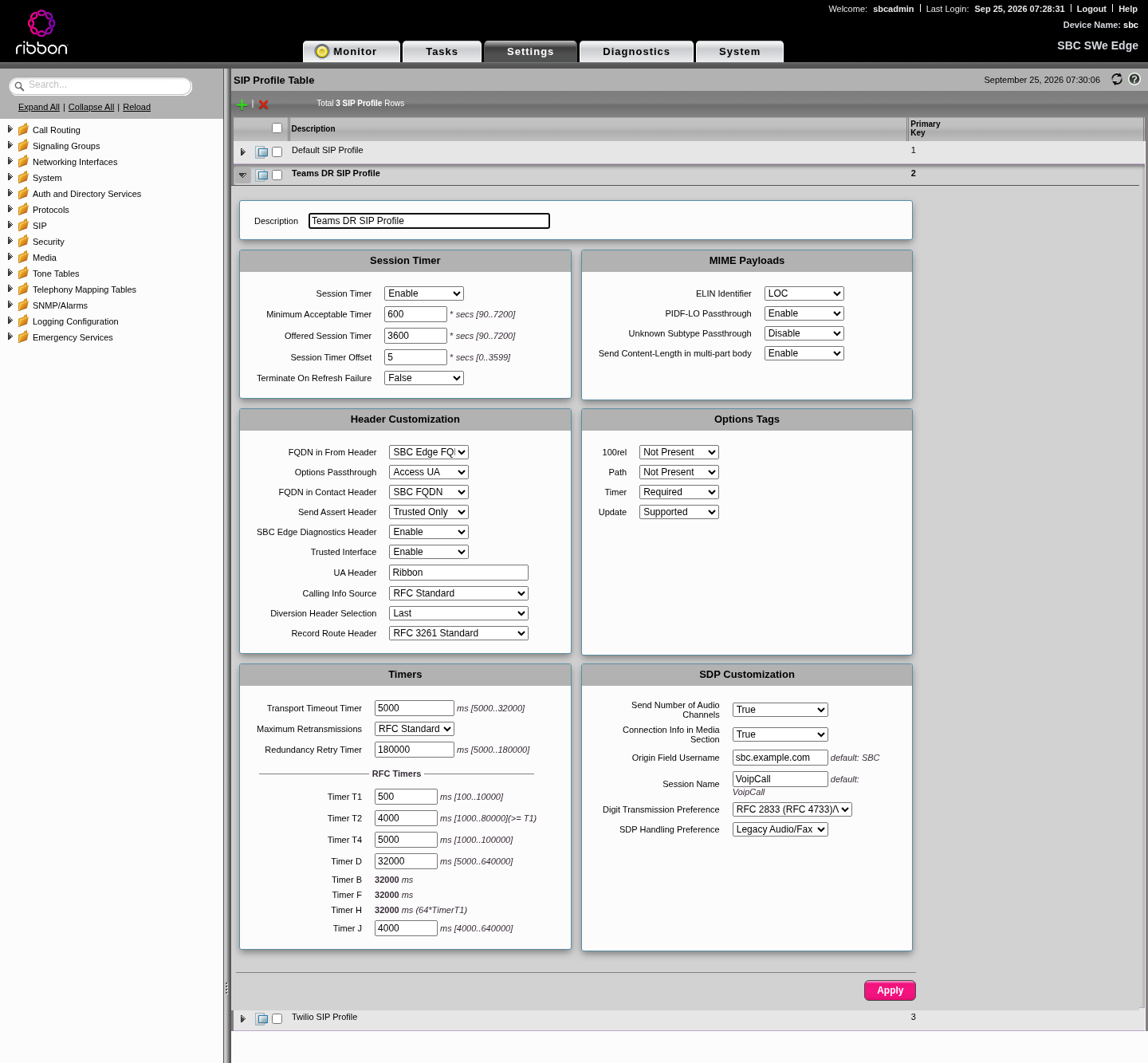Screen dimensions: 1148x1063
Task: Open the Digit Transmission Preference dropdown
Action: pos(792,809)
